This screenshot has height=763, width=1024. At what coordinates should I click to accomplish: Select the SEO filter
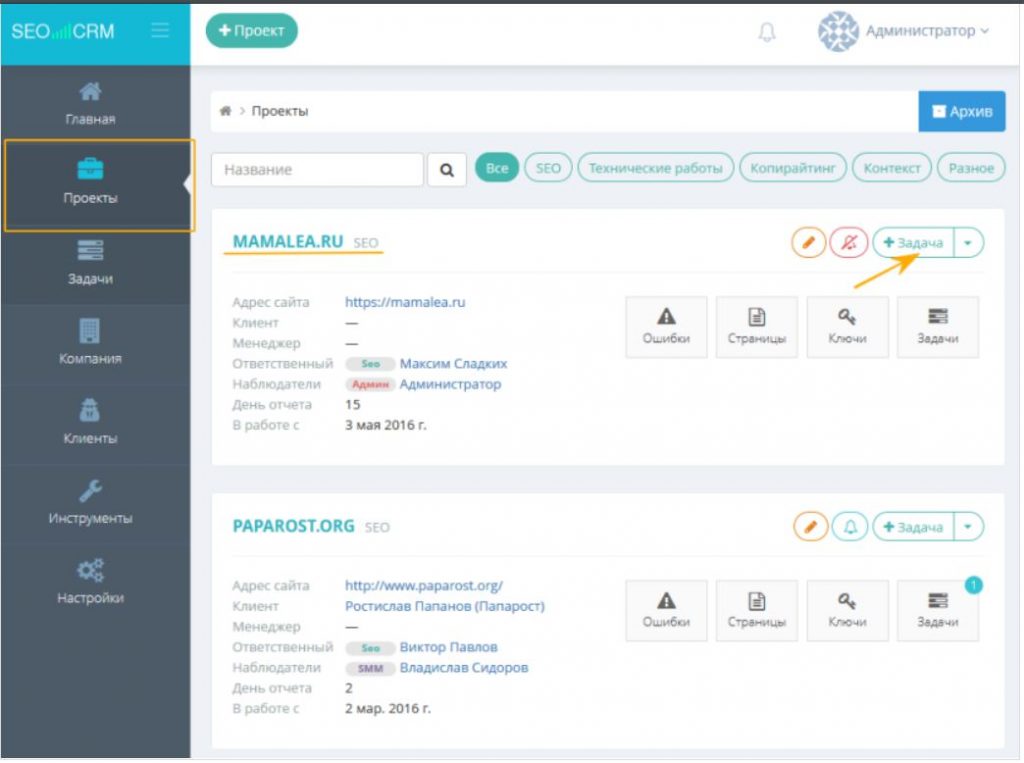548,168
